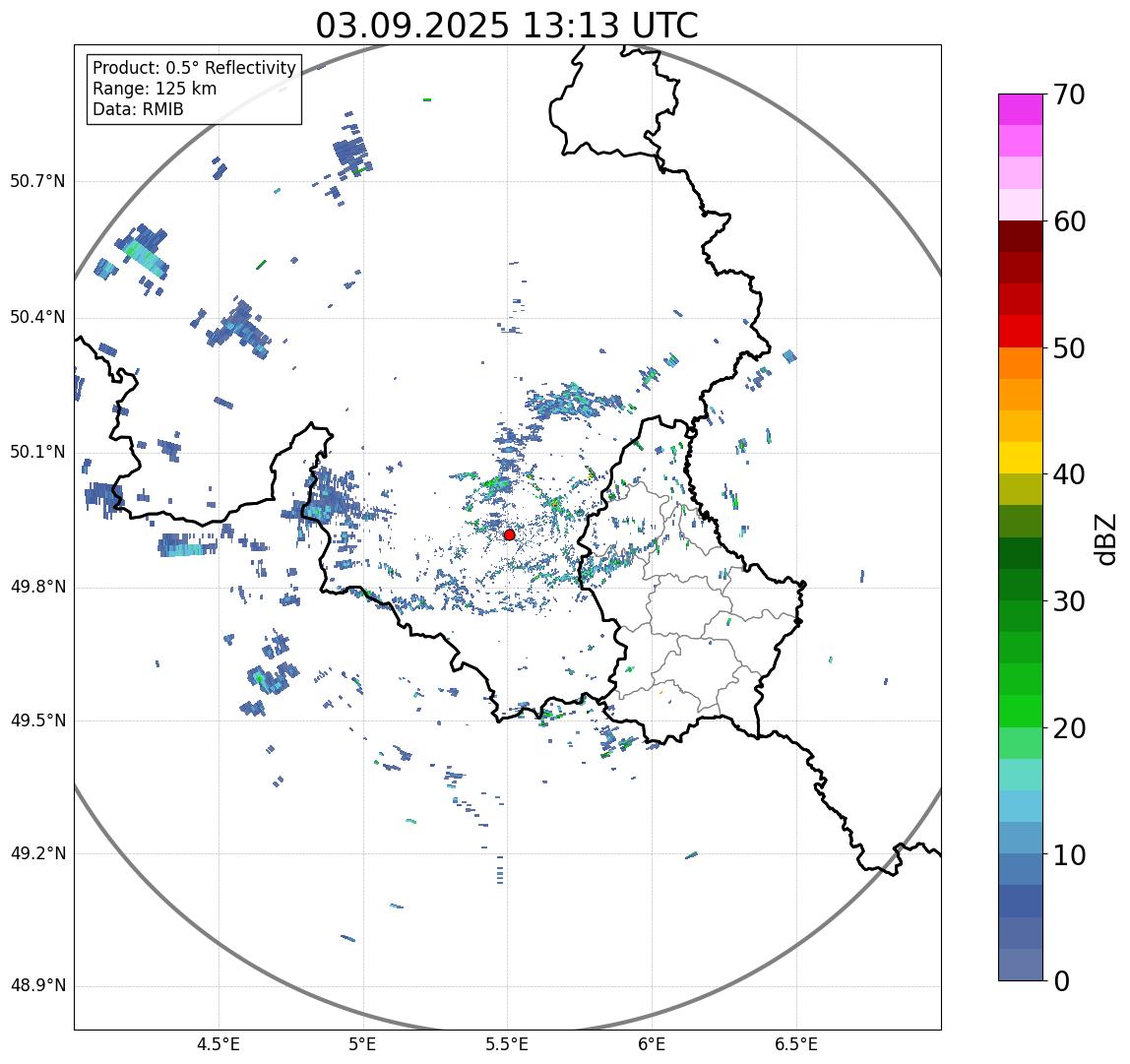
Task: Click the 49.8°N latitude label
Action: click(x=37, y=587)
